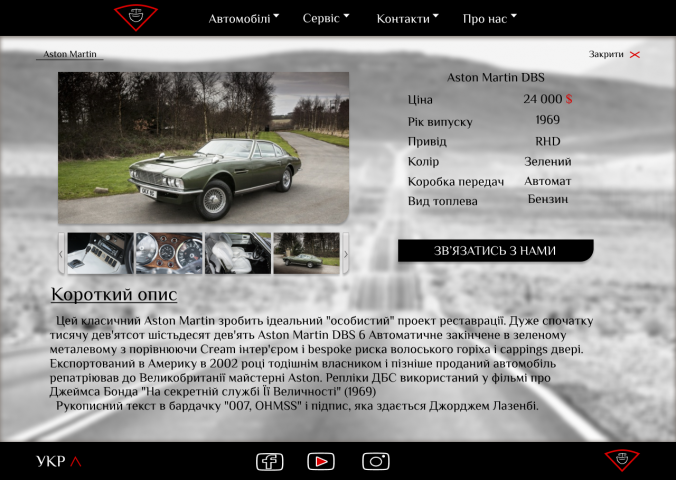The height and width of the screenshot is (480, 676).
Task: Click the Привід label
Action: 427,142
